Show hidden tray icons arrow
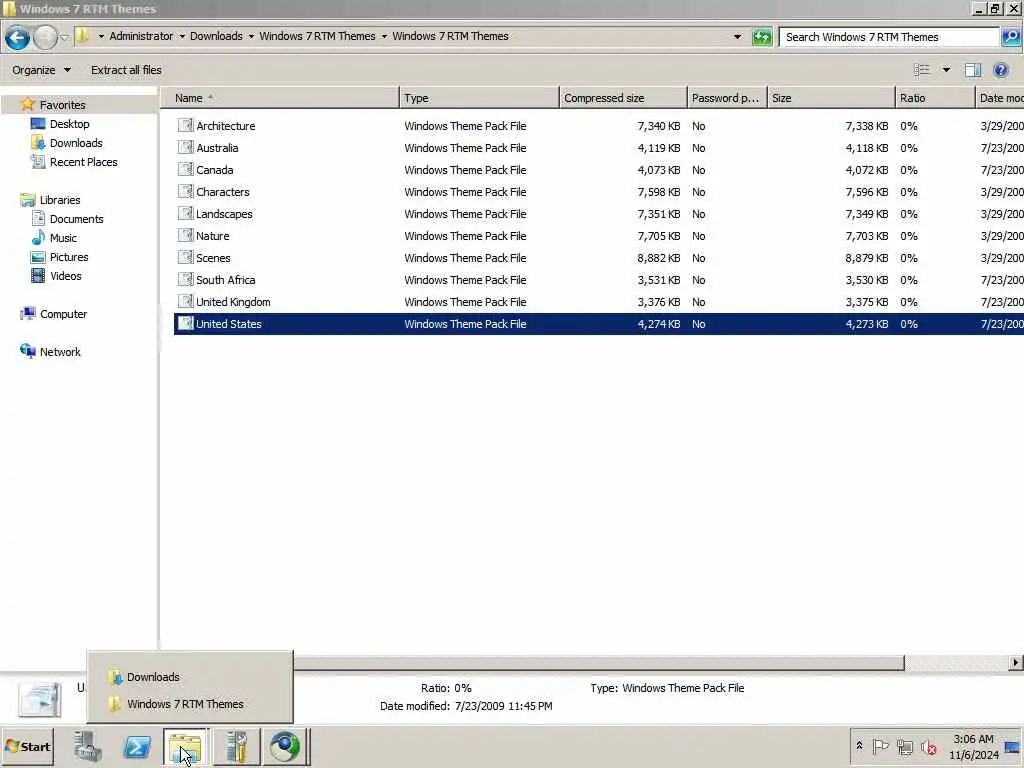The width and height of the screenshot is (1024, 768). click(x=859, y=746)
